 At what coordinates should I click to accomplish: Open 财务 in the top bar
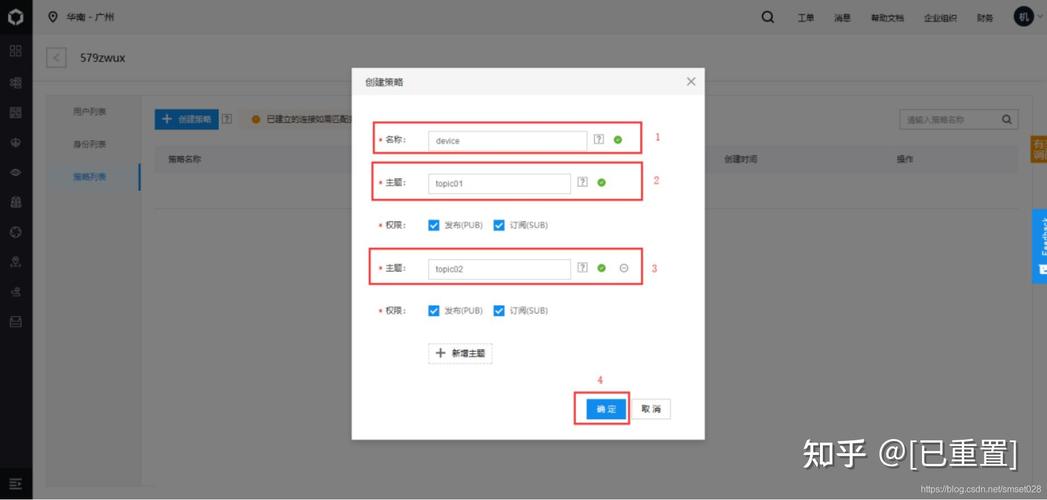[x=985, y=18]
